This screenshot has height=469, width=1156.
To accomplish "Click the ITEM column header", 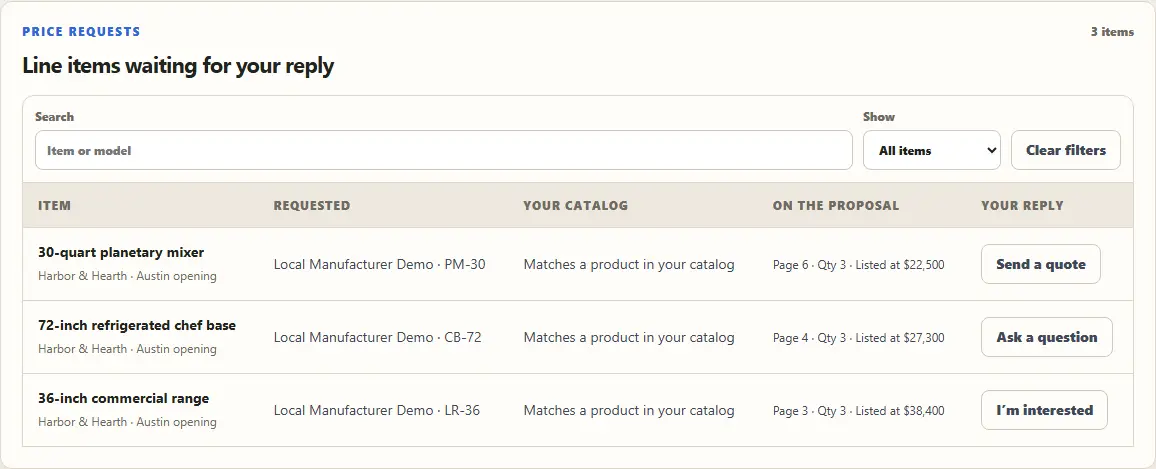I will point(55,205).
